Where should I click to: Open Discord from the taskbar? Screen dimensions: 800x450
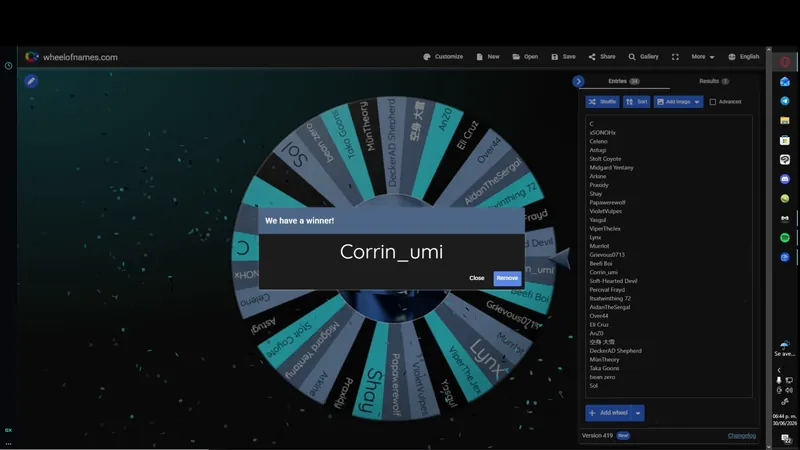[x=785, y=179]
